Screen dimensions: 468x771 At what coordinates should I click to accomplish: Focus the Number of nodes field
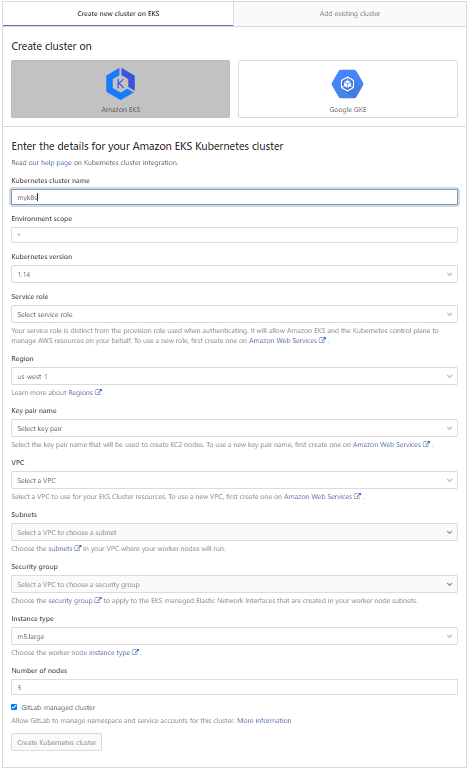234,687
